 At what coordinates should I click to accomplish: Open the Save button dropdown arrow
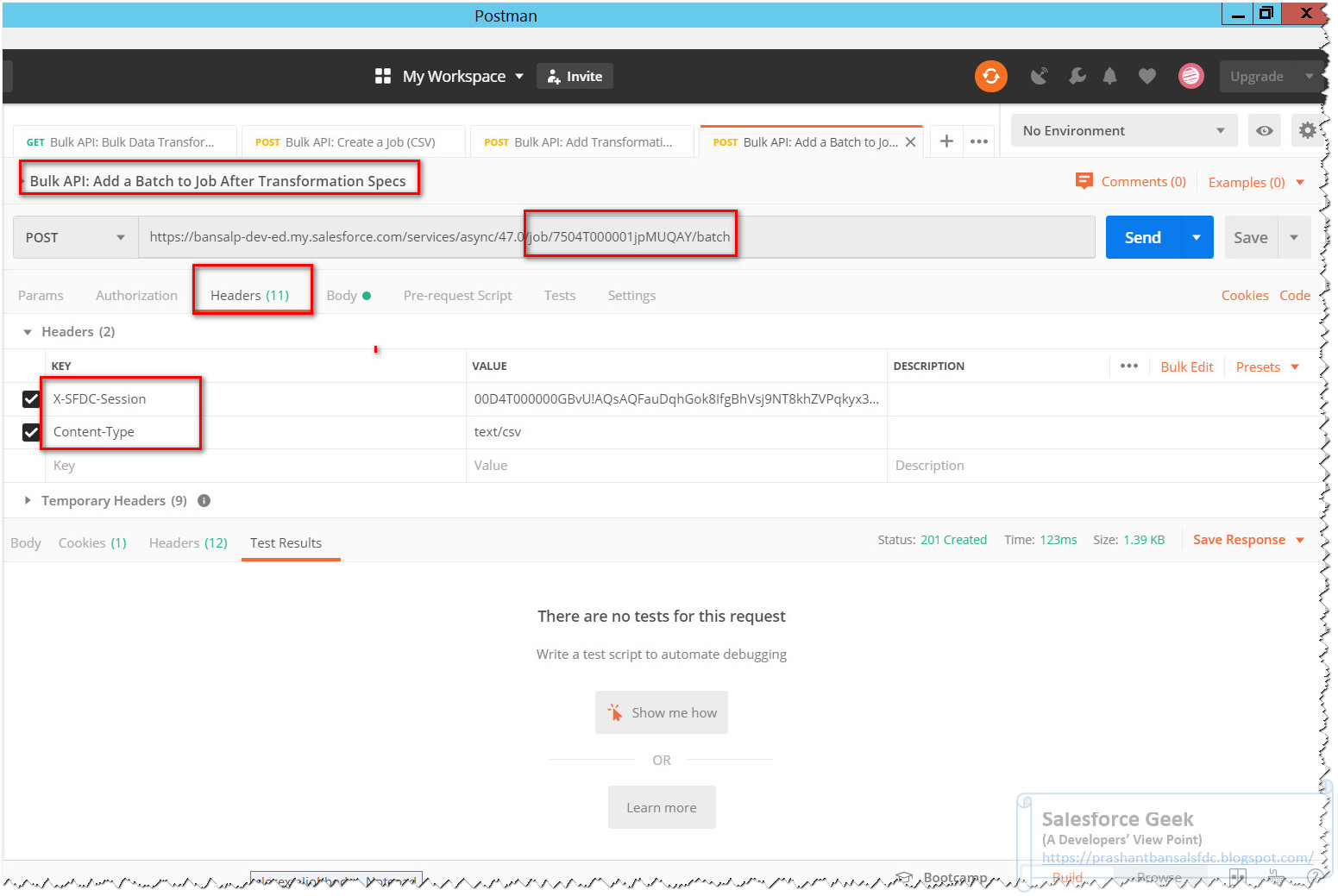point(1293,237)
